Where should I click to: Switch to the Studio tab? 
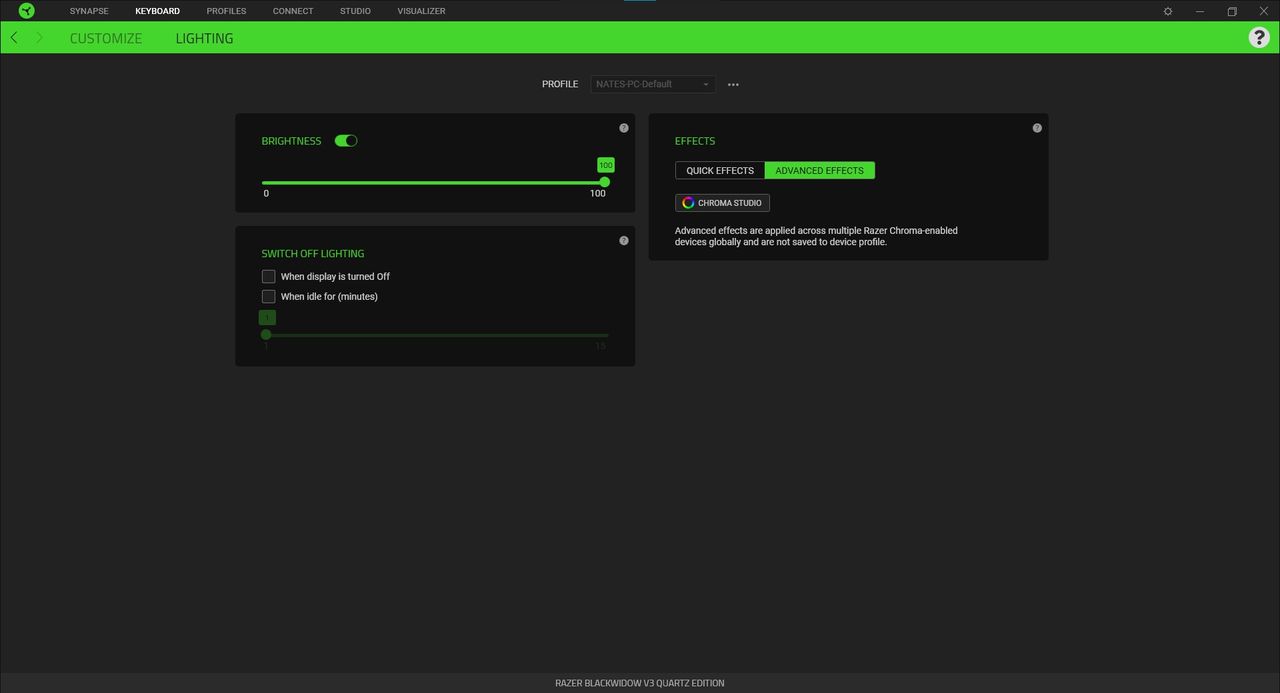pyautogui.click(x=355, y=11)
